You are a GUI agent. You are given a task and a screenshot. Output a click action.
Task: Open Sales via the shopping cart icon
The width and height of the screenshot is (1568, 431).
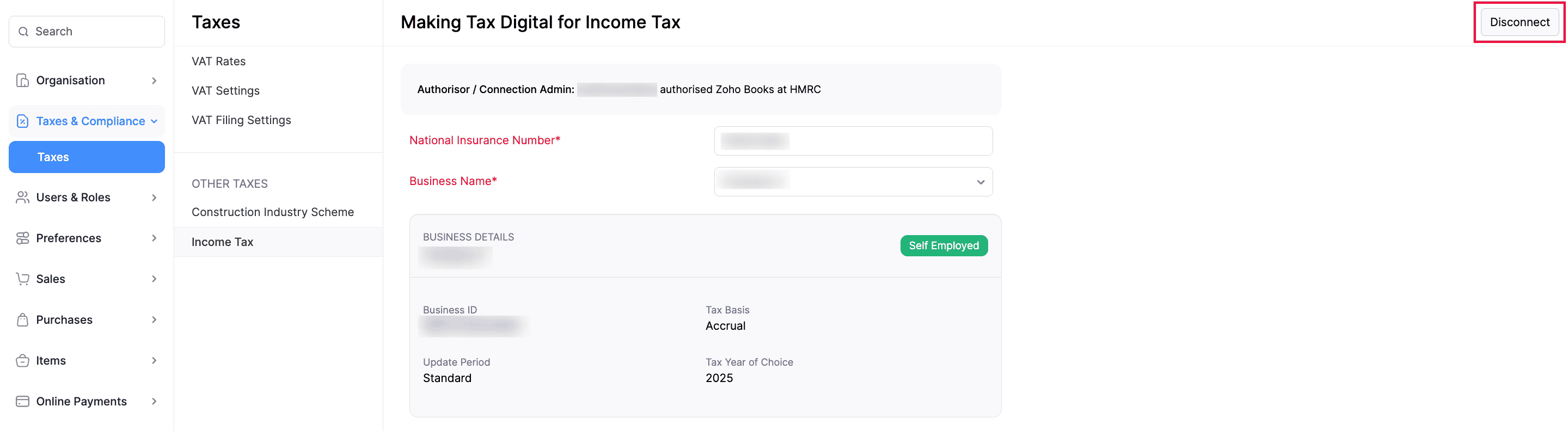(22, 278)
